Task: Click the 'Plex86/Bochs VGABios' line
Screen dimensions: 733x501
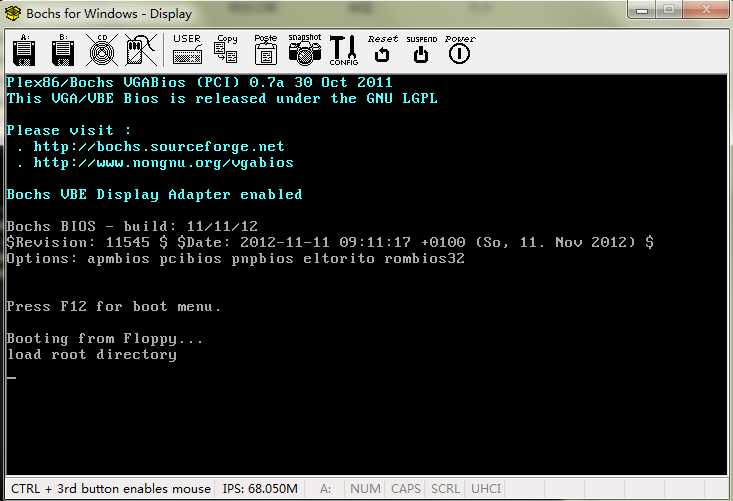Action: (x=200, y=83)
